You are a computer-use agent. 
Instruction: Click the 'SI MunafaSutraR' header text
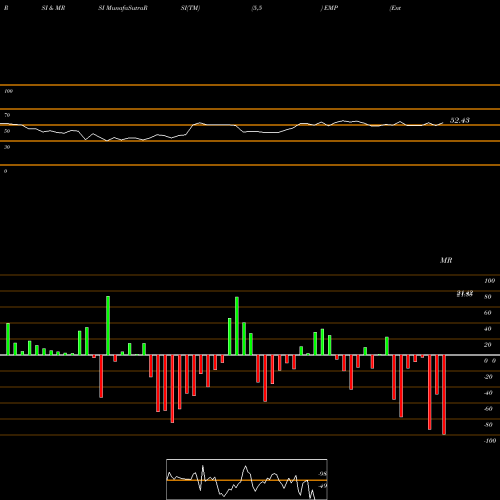point(123,8)
